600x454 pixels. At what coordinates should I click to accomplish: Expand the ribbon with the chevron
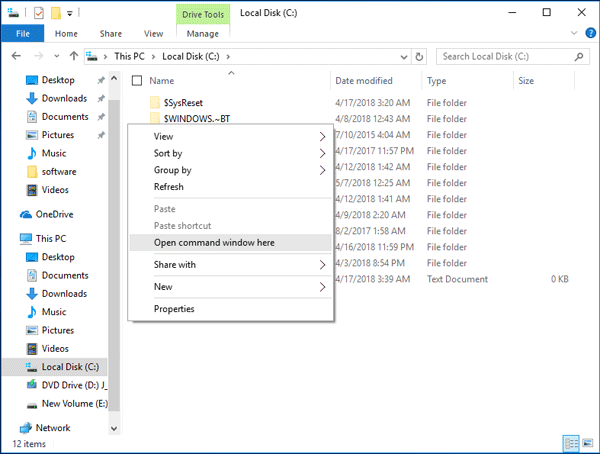(574, 33)
